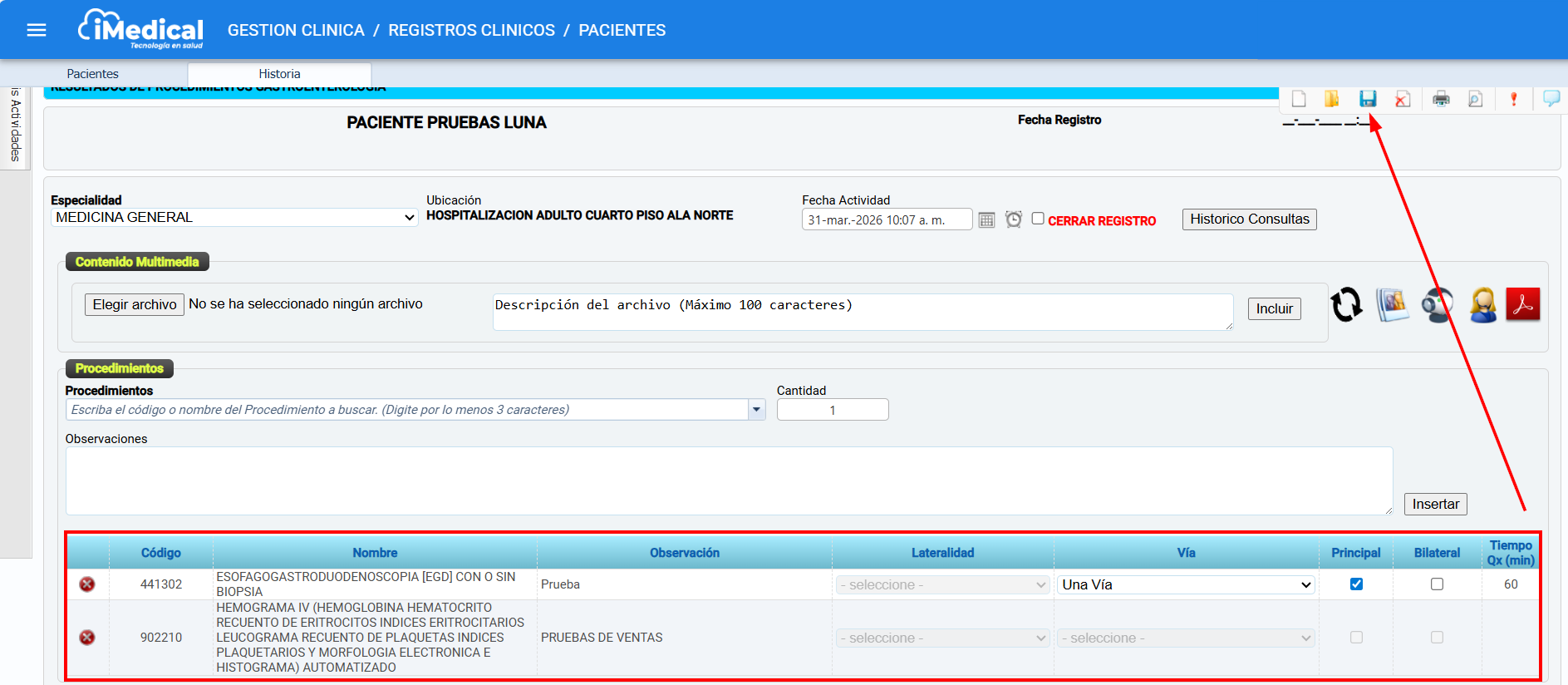Open the photo gallery images icon
The image size is (1568, 685).
(1392, 305)
